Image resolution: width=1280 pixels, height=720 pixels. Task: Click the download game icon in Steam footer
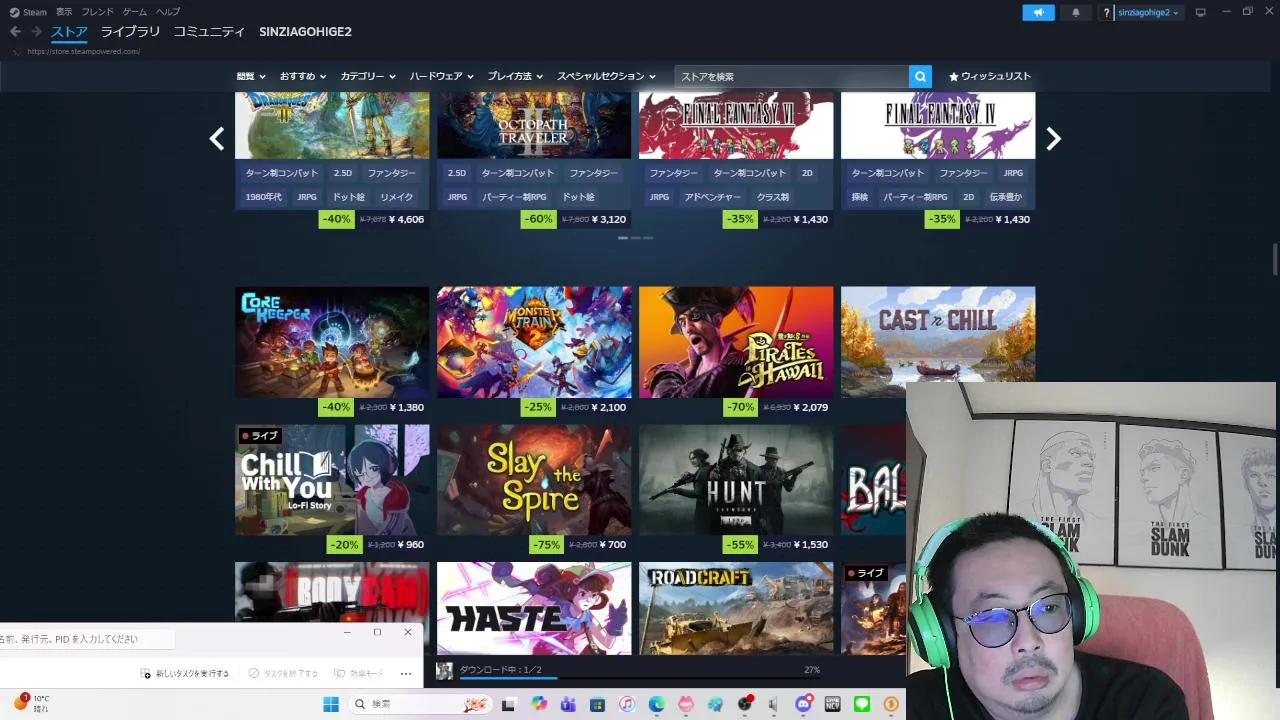point(444,671)
